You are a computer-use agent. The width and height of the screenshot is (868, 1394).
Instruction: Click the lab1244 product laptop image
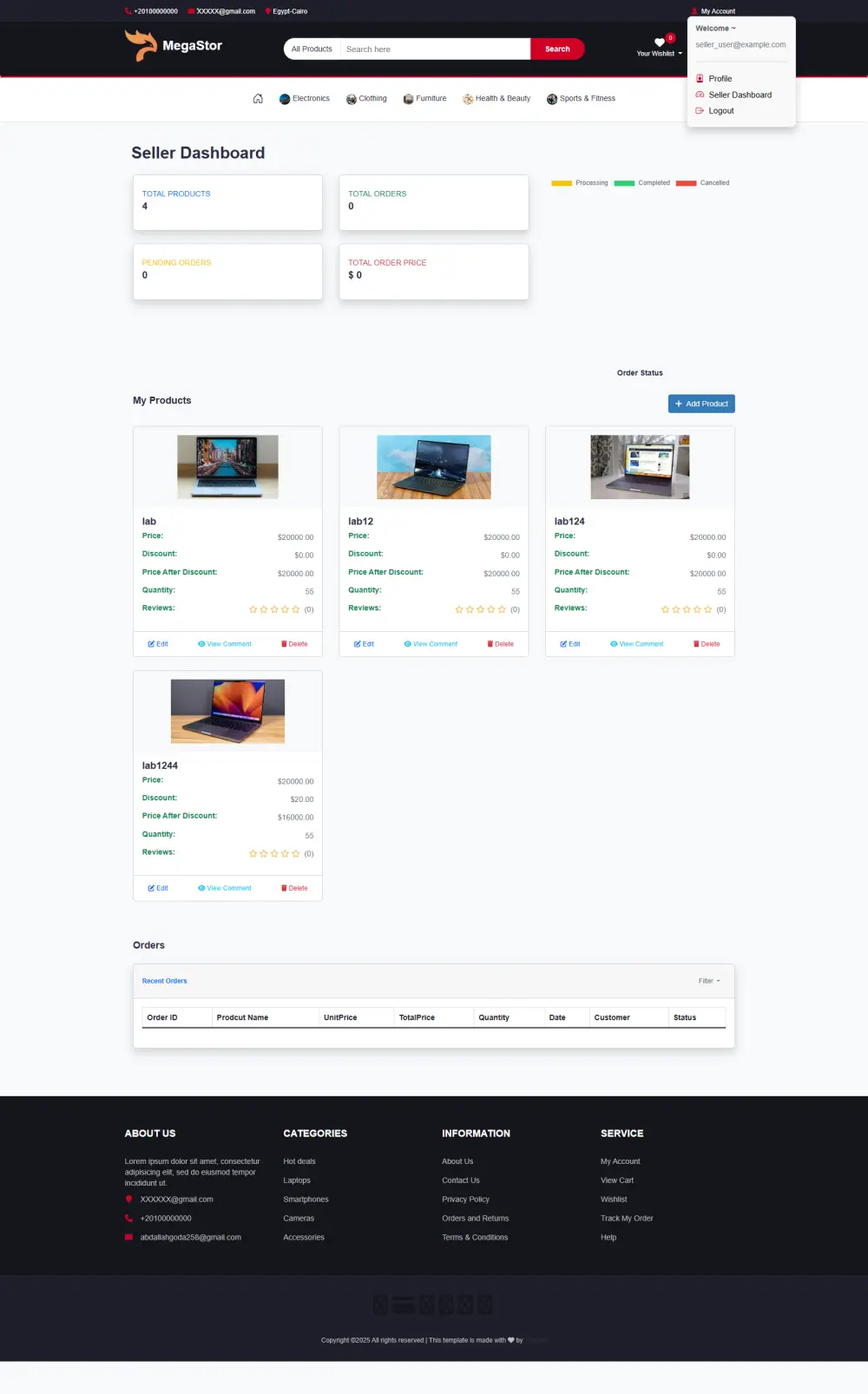pos(227,711)
